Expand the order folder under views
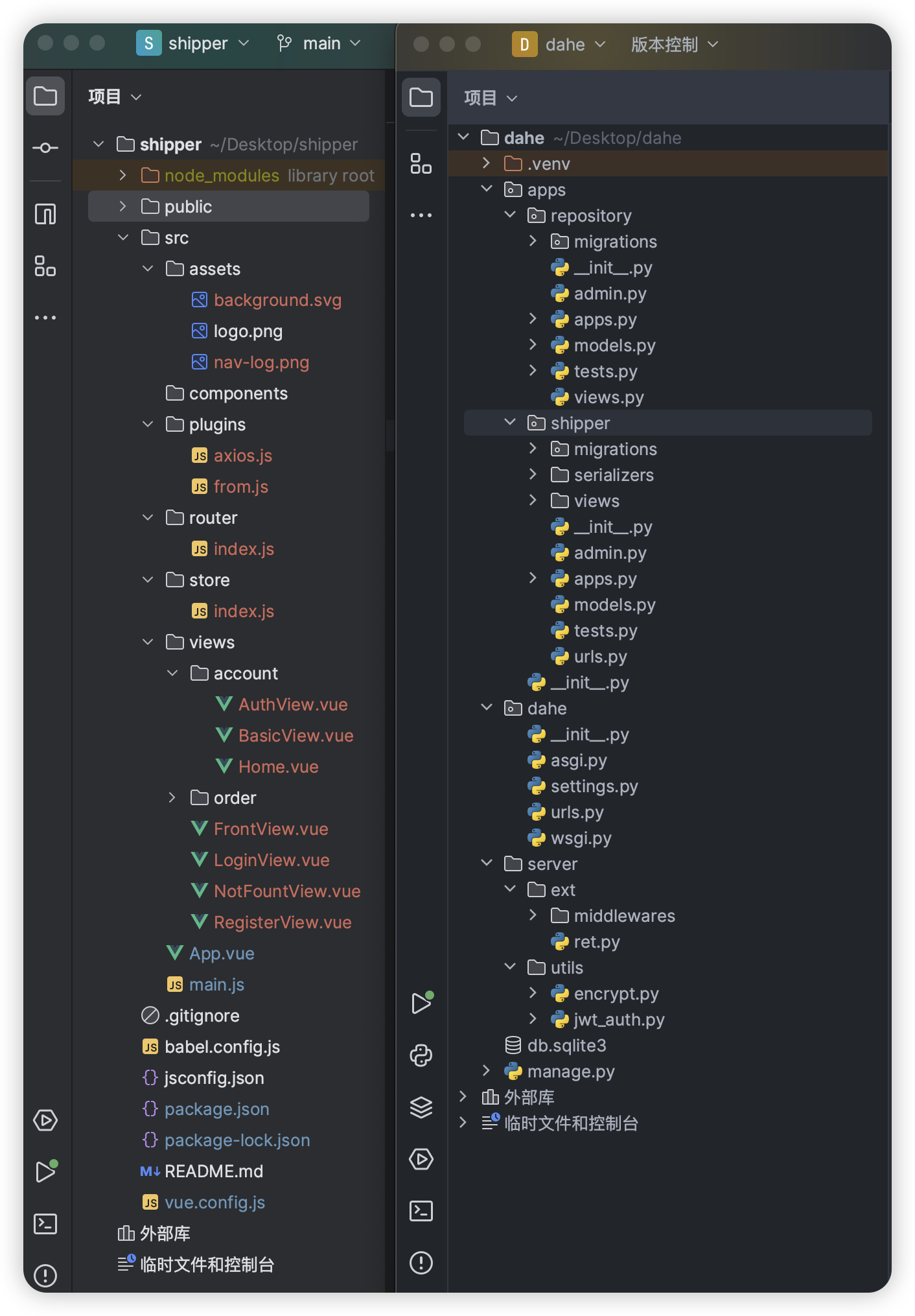The width and height of the screenshot is (915, 1316). (172, 798)
